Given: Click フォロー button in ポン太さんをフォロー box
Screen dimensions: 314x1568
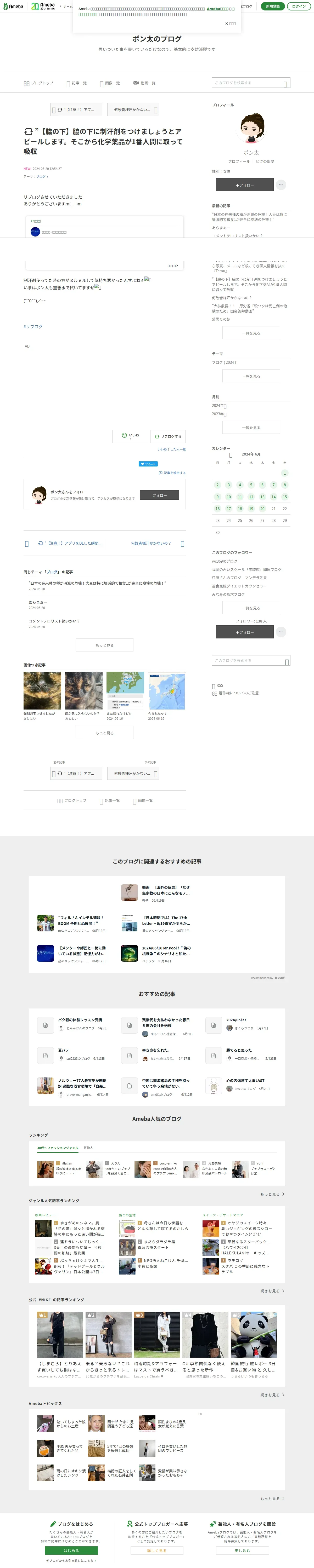Looking at the screenshot, I should coord(160,495).
